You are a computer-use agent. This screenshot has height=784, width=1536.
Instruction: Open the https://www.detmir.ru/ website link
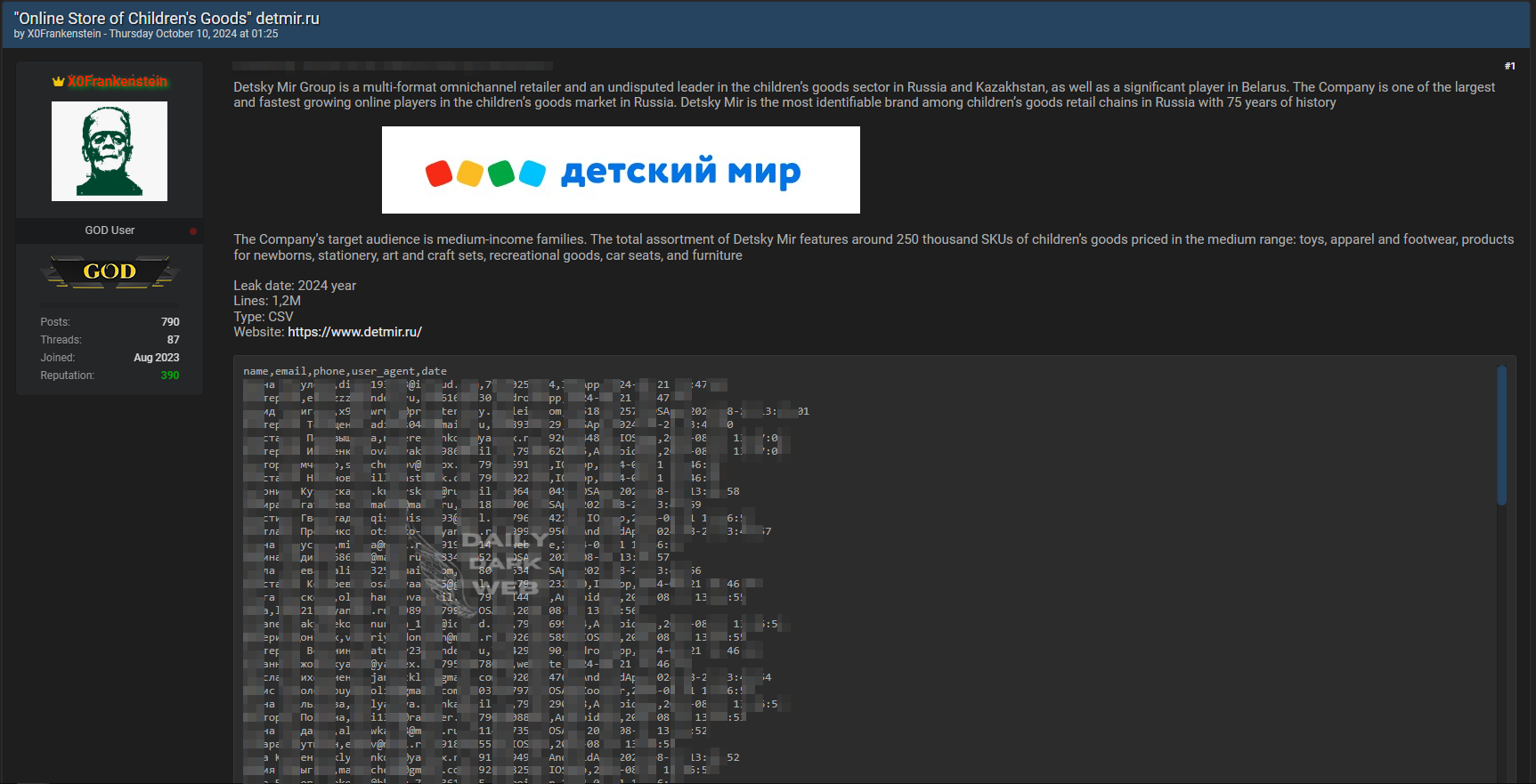[x=354, y=332]
